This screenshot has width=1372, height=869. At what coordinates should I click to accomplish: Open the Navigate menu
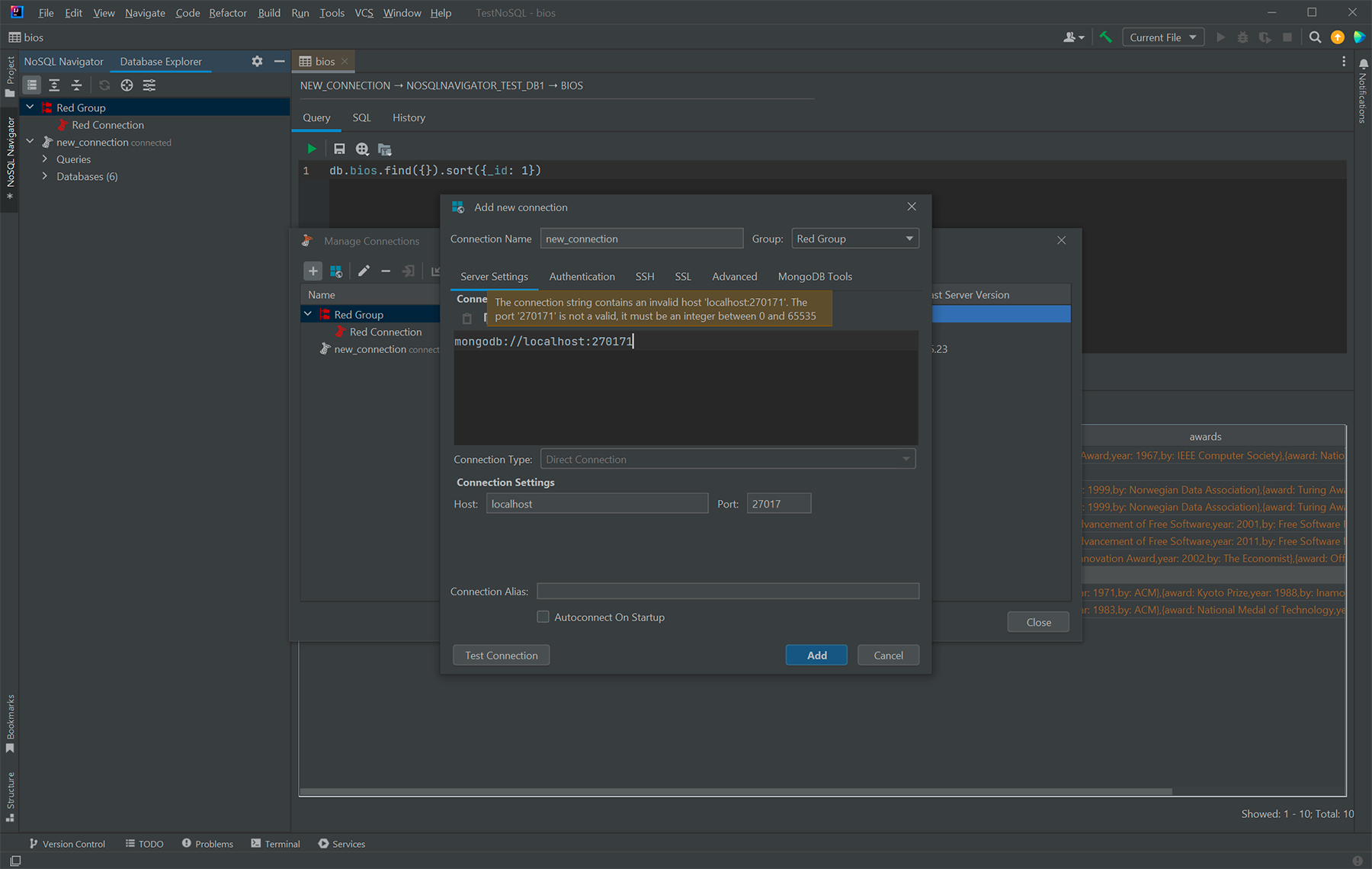tap(145, 13)
